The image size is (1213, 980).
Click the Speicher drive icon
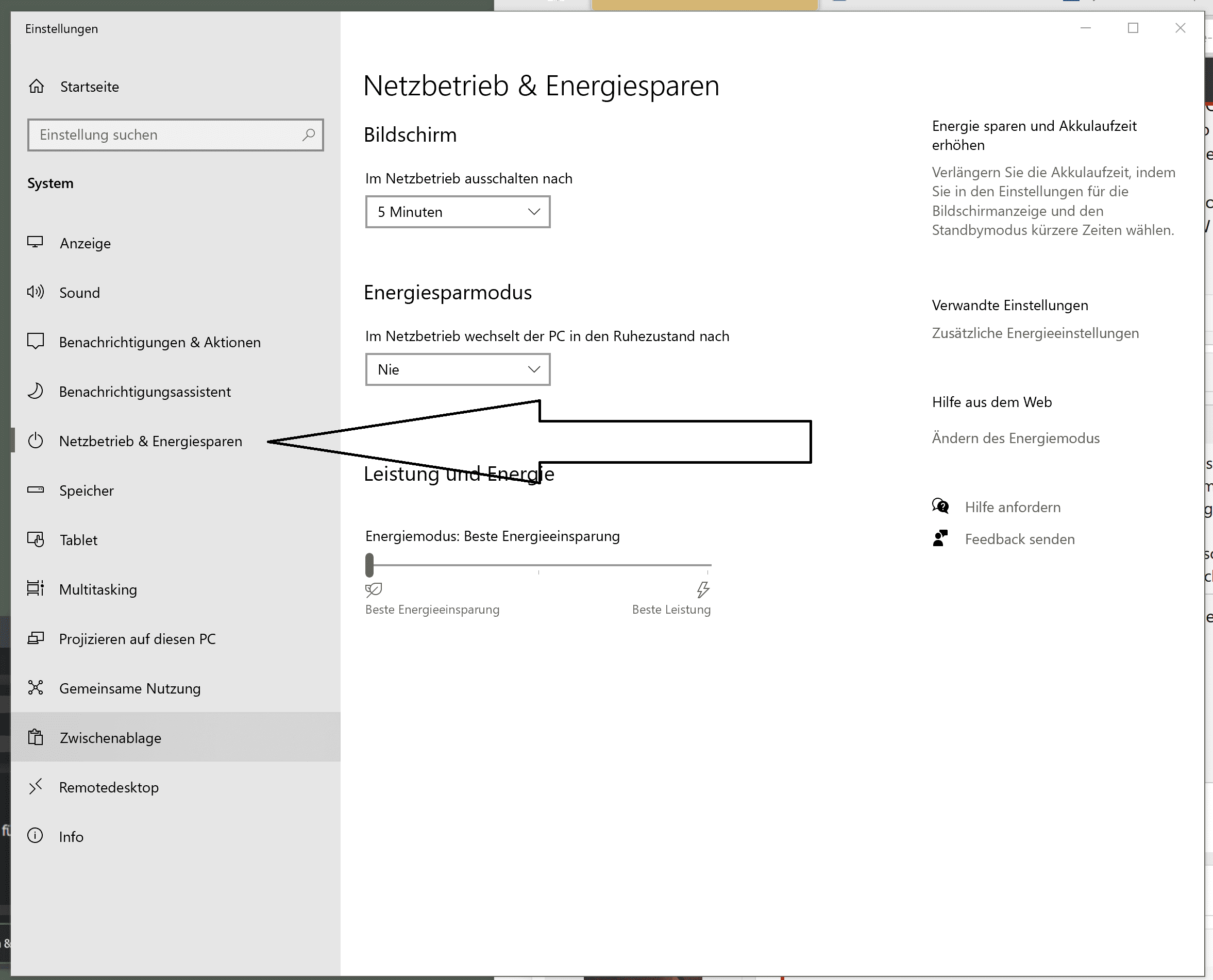[36, 490]
